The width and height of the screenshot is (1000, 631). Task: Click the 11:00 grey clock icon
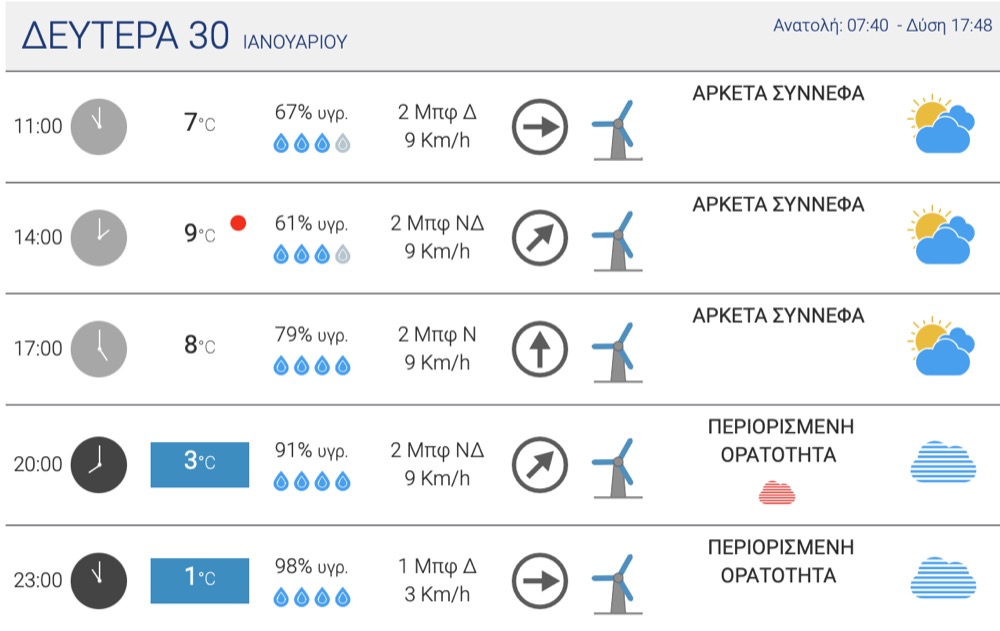click(99, 126)
